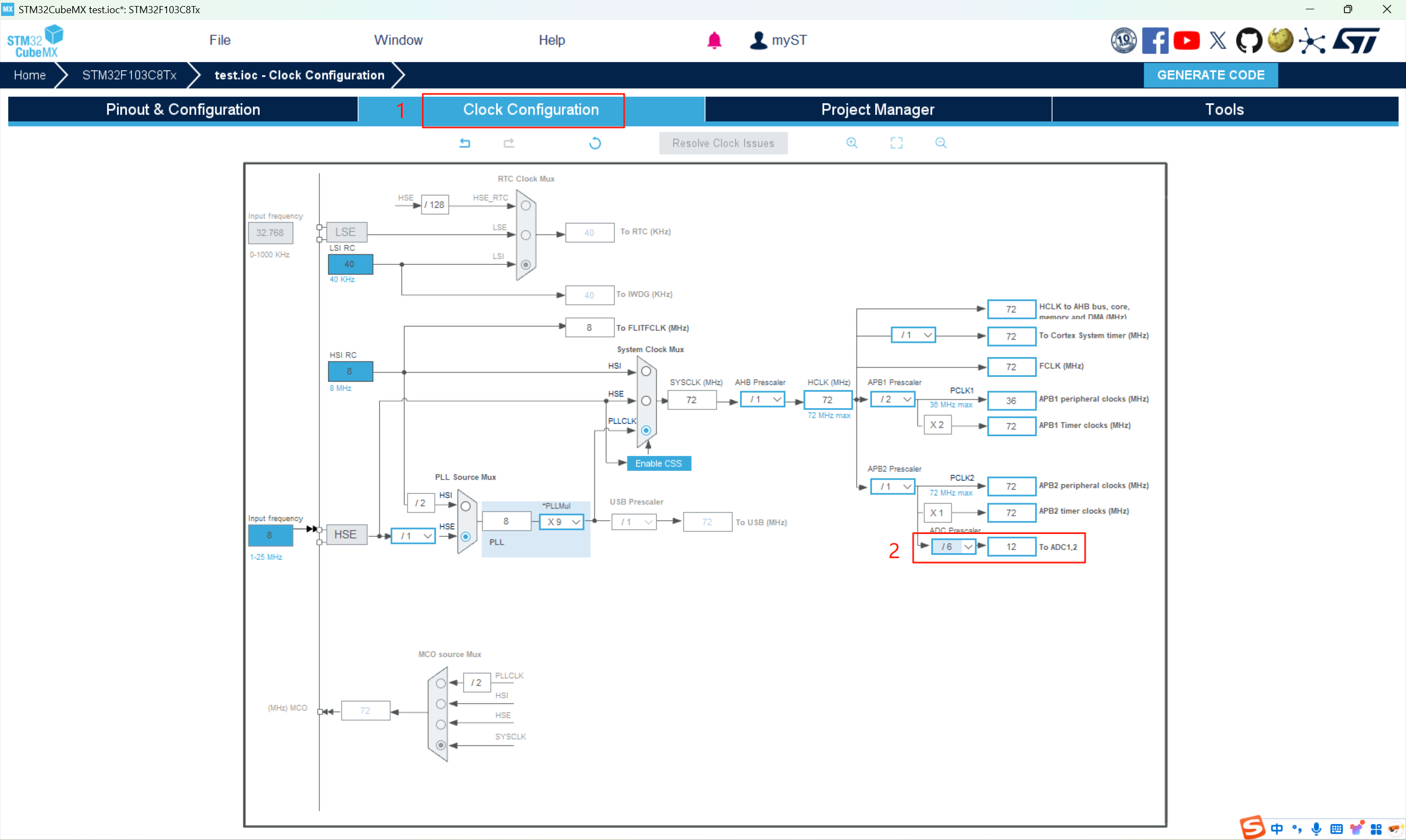
Task: Select PLLCLK in System Clock Mux
Action: point(646,430)
